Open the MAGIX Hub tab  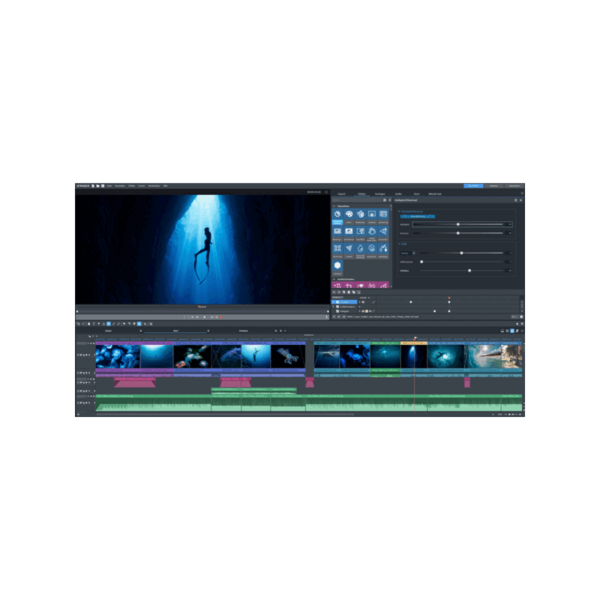435,194
